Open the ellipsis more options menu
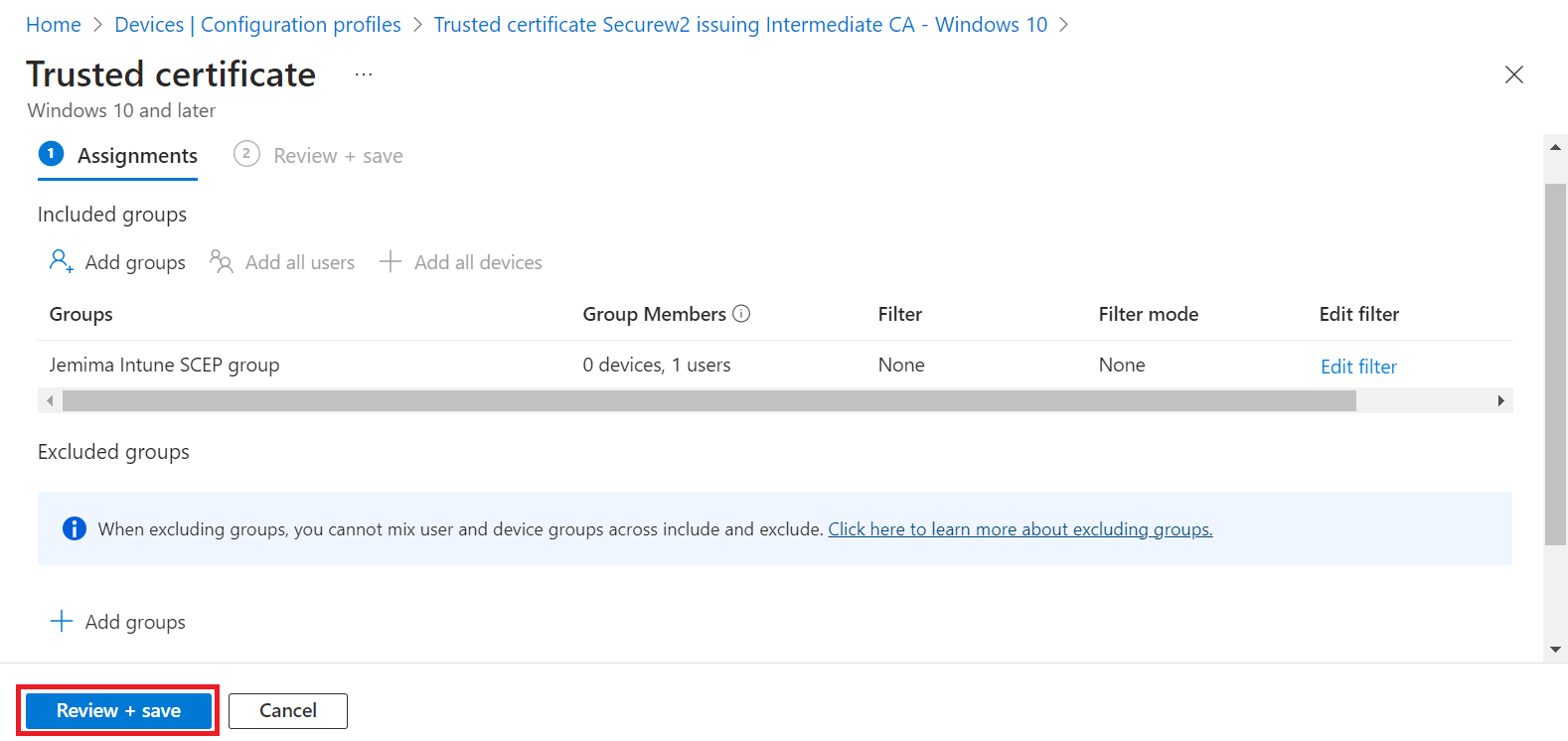 tap(364, 74)
